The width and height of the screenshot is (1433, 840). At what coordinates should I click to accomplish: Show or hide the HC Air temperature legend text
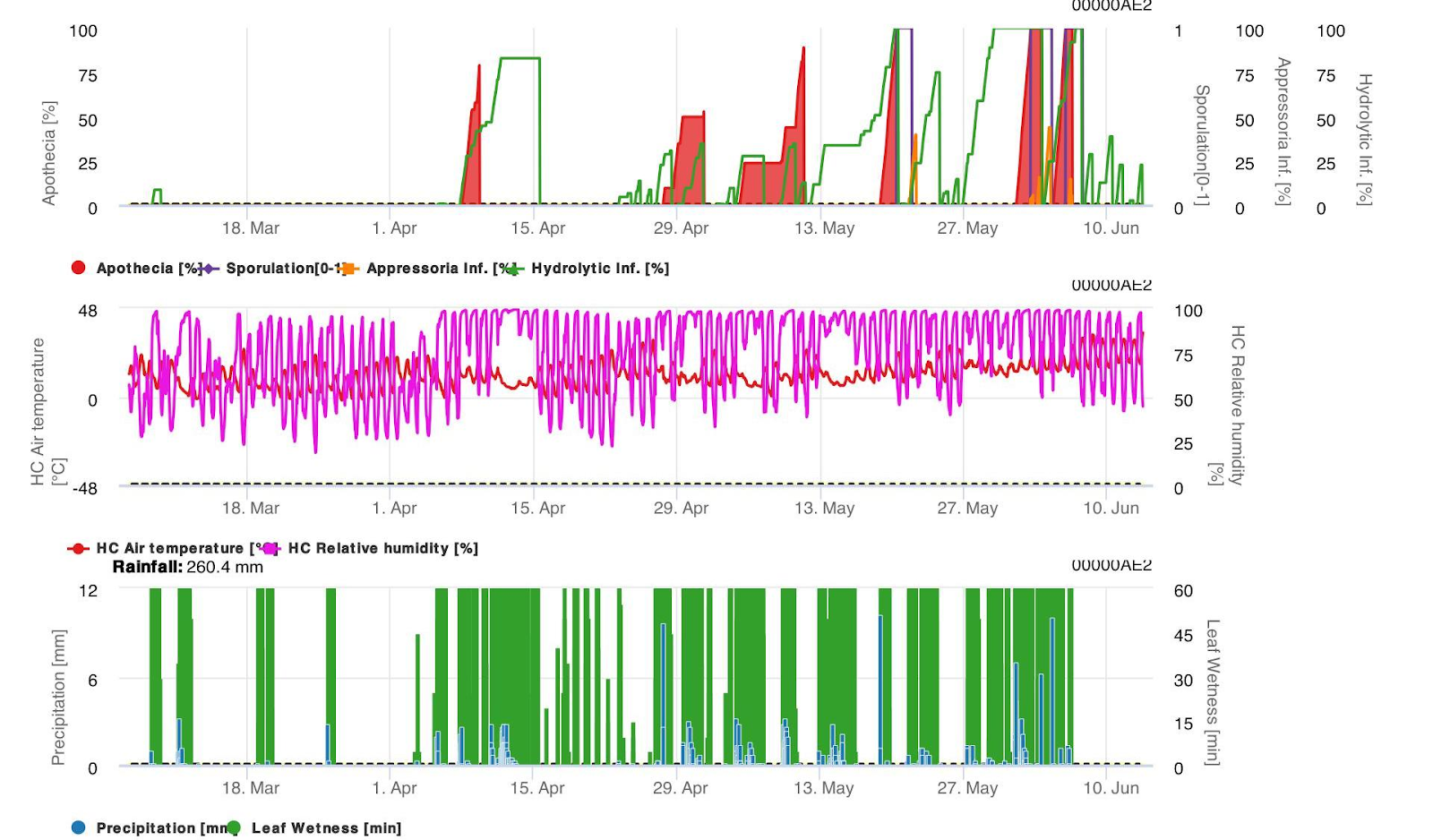170,548
